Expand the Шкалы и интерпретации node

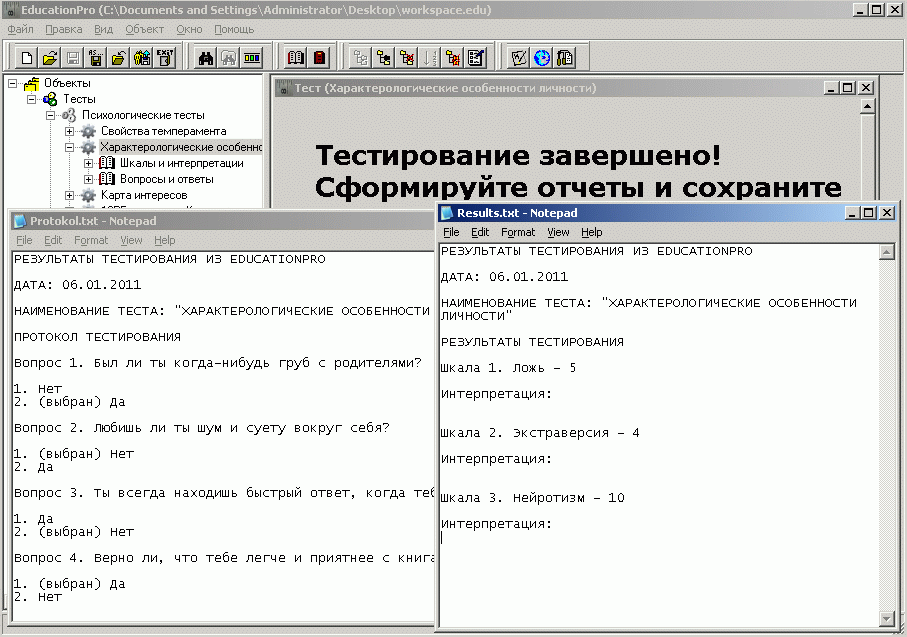[89, 164]
